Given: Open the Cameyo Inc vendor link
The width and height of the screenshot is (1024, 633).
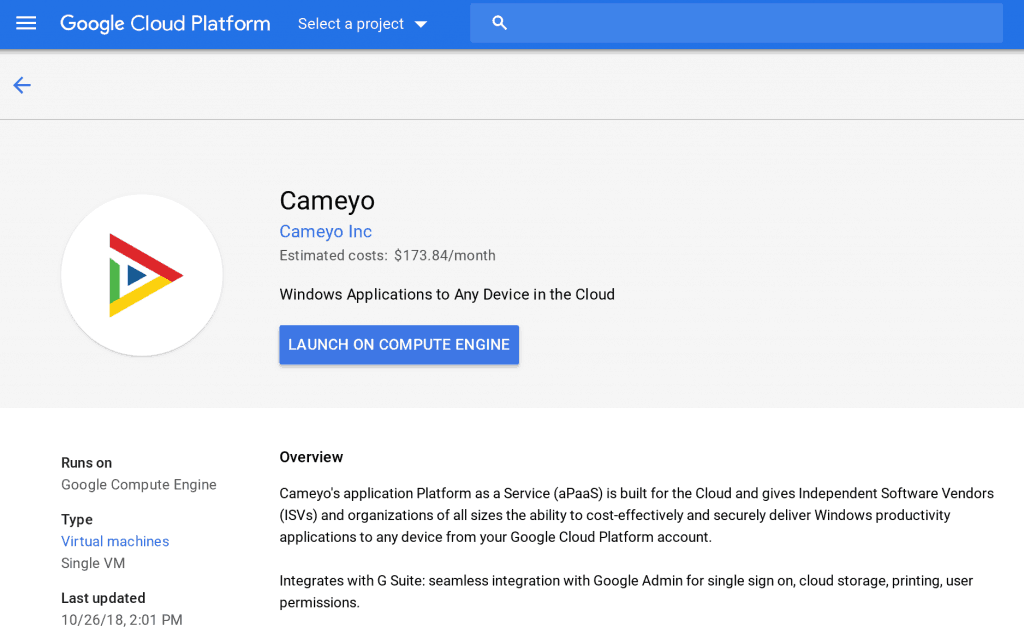Looking at the screenshot, I should click(325, 231).
